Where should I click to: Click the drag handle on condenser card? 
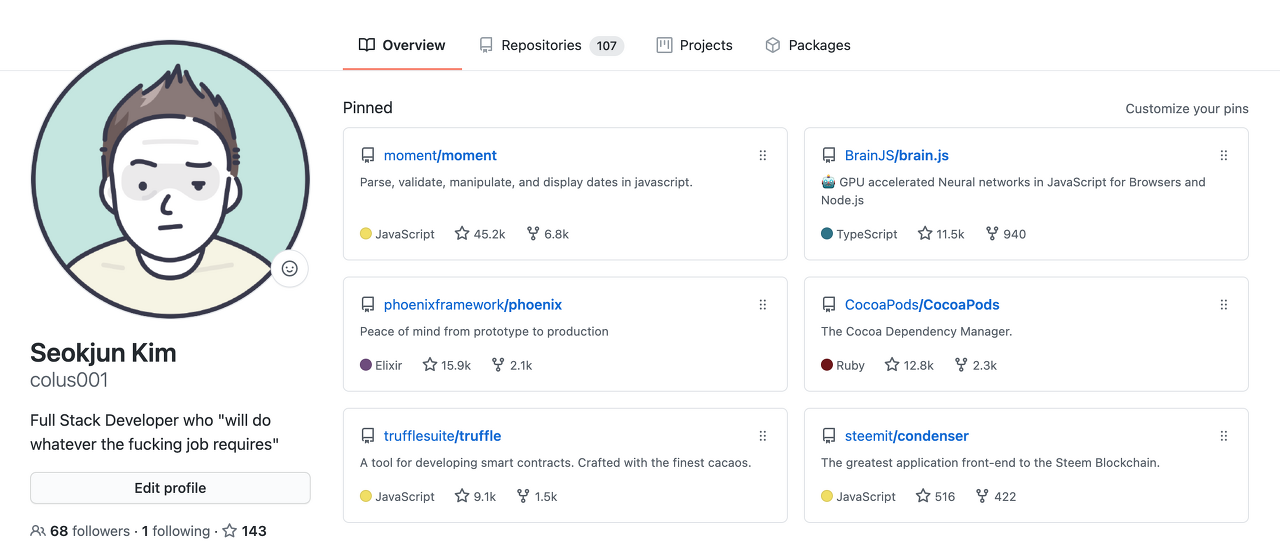[x=1224, y=435]
